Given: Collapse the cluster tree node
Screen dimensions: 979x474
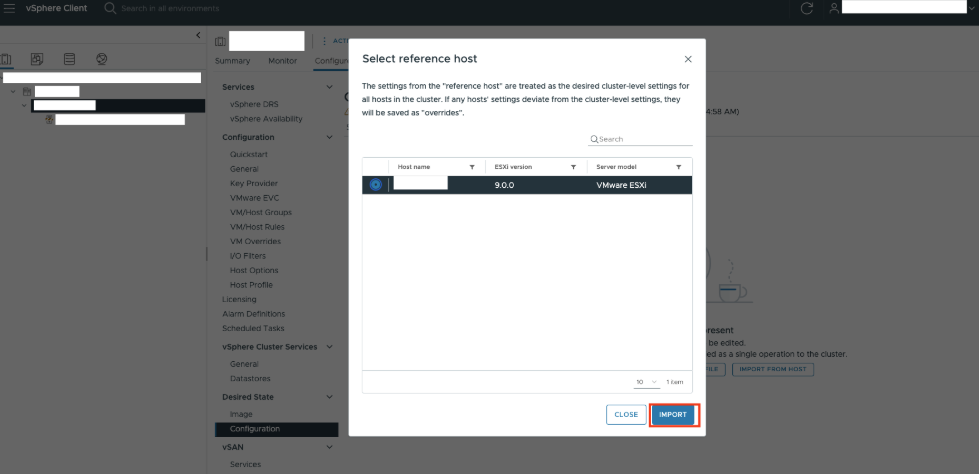Looking at the screenshot, I should tap(24, 106).
